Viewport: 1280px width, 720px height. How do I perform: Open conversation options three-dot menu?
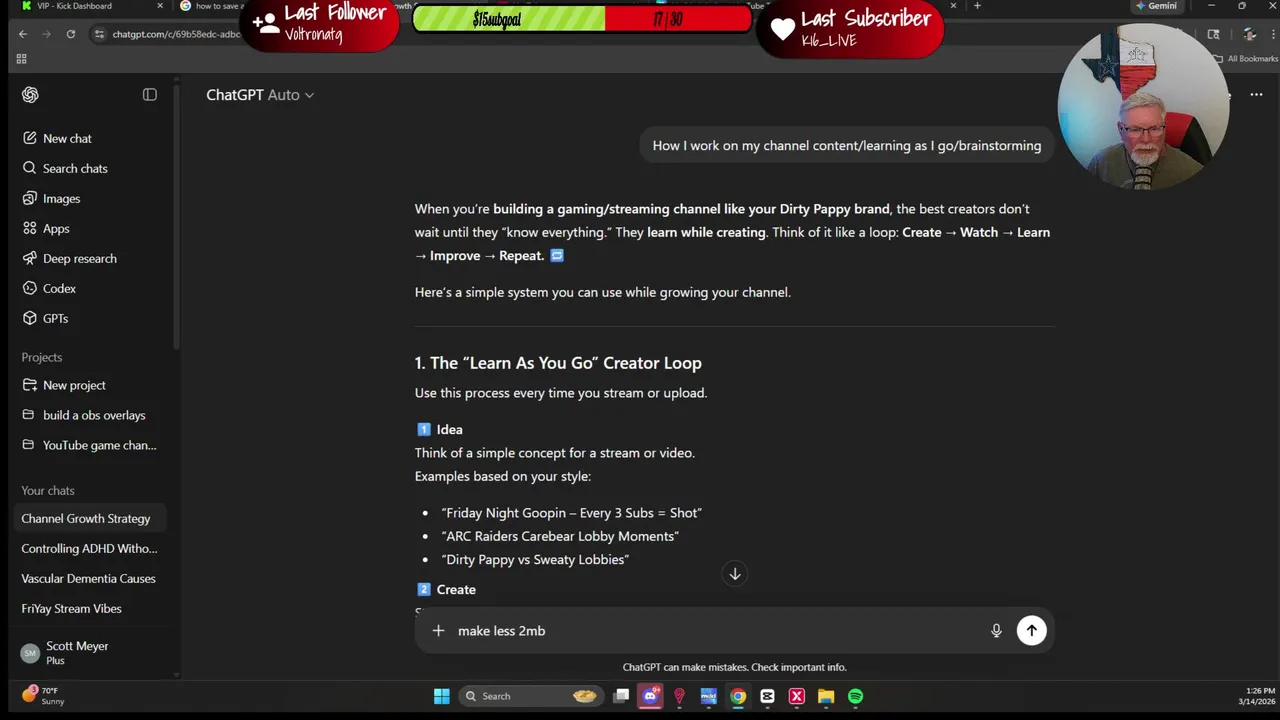point(1256,95)
